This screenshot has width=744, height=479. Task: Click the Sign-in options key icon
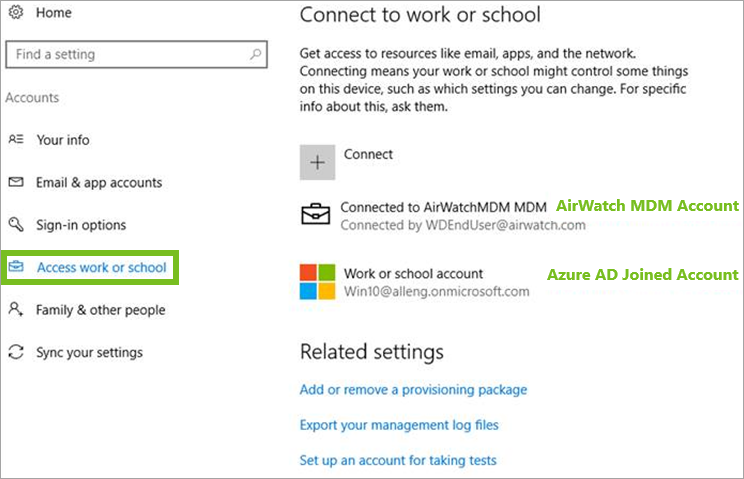(x=16, y=224)
